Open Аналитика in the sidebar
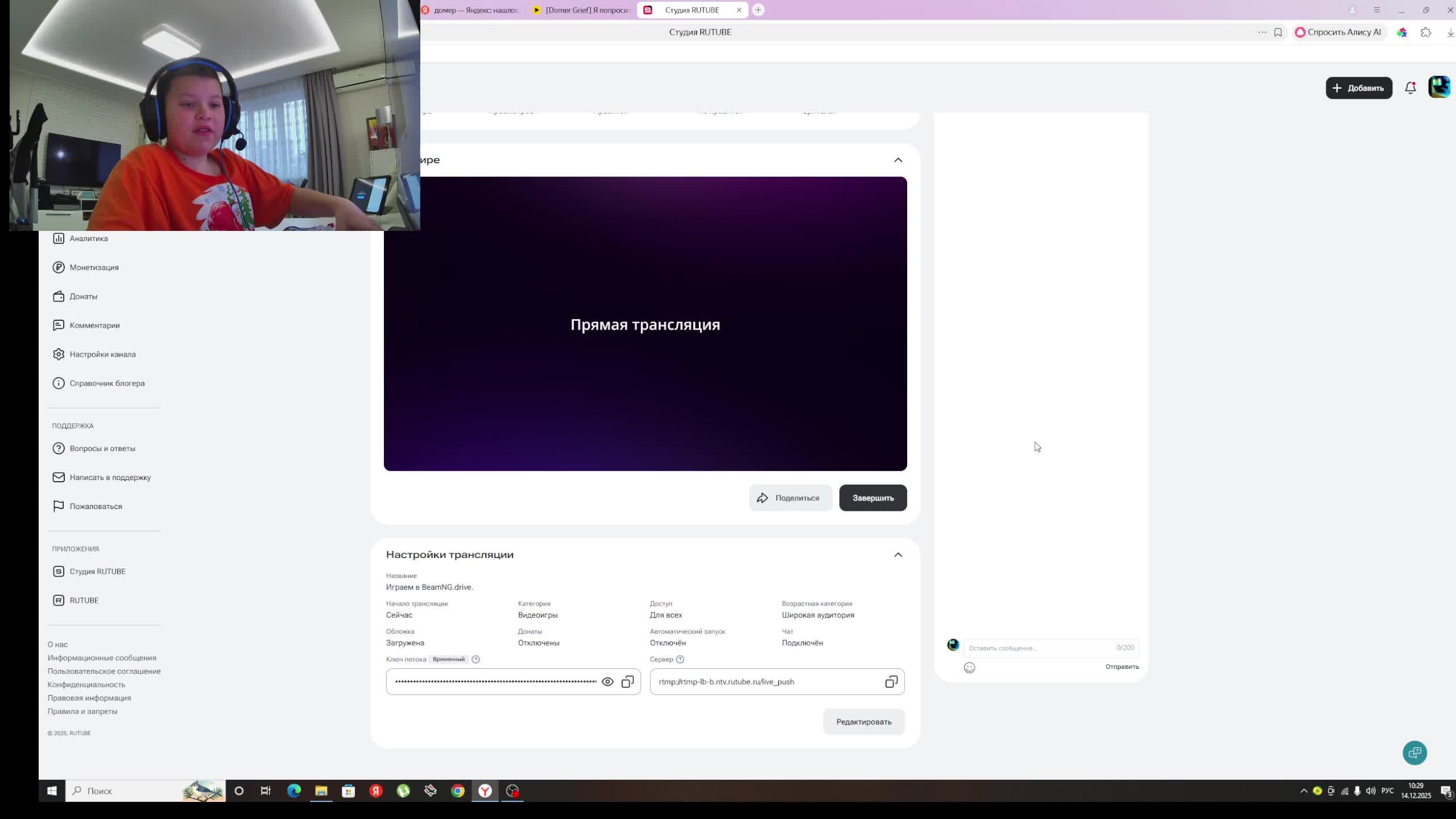Image resolution: width=1456 pixels, height=819 pixels. [88, 238]
